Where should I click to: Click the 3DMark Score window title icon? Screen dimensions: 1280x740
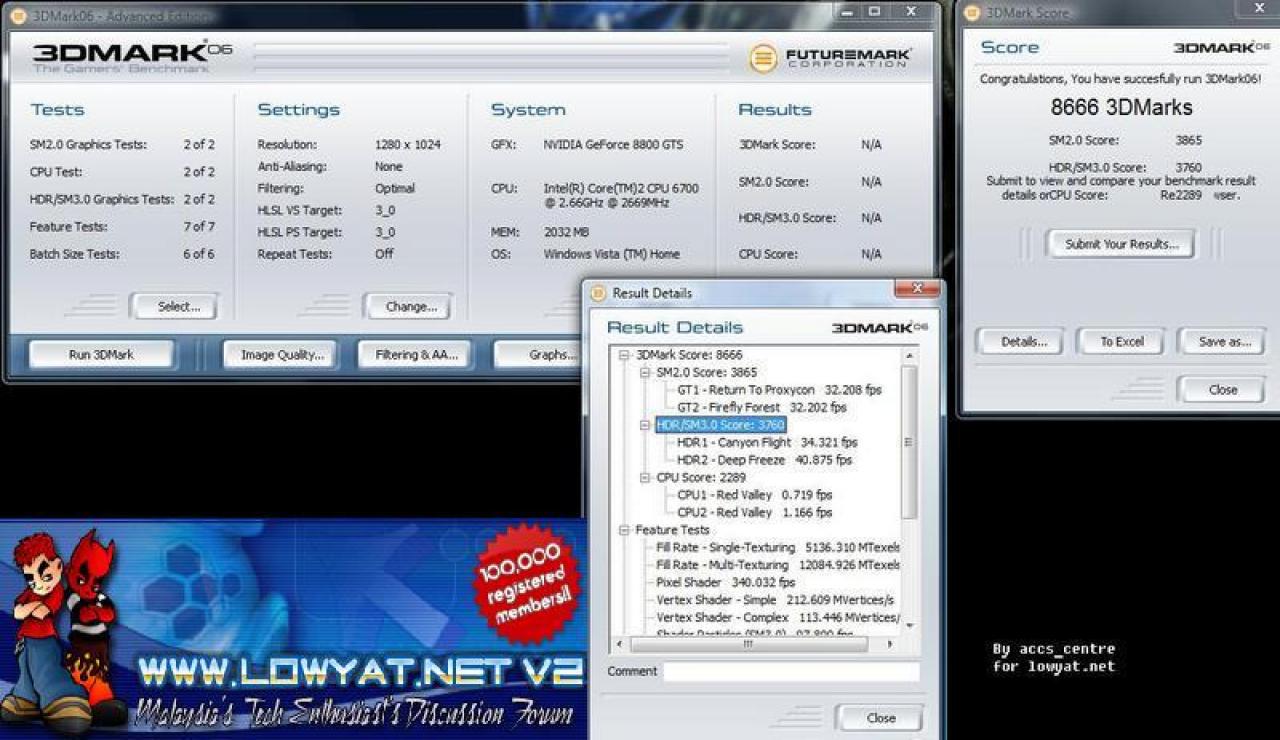pyautogui.click(x=971, y=13)
